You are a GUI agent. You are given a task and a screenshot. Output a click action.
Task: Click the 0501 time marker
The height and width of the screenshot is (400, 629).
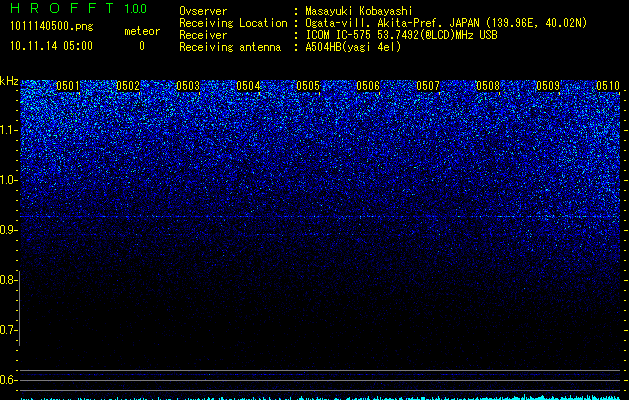click(68, 86)
